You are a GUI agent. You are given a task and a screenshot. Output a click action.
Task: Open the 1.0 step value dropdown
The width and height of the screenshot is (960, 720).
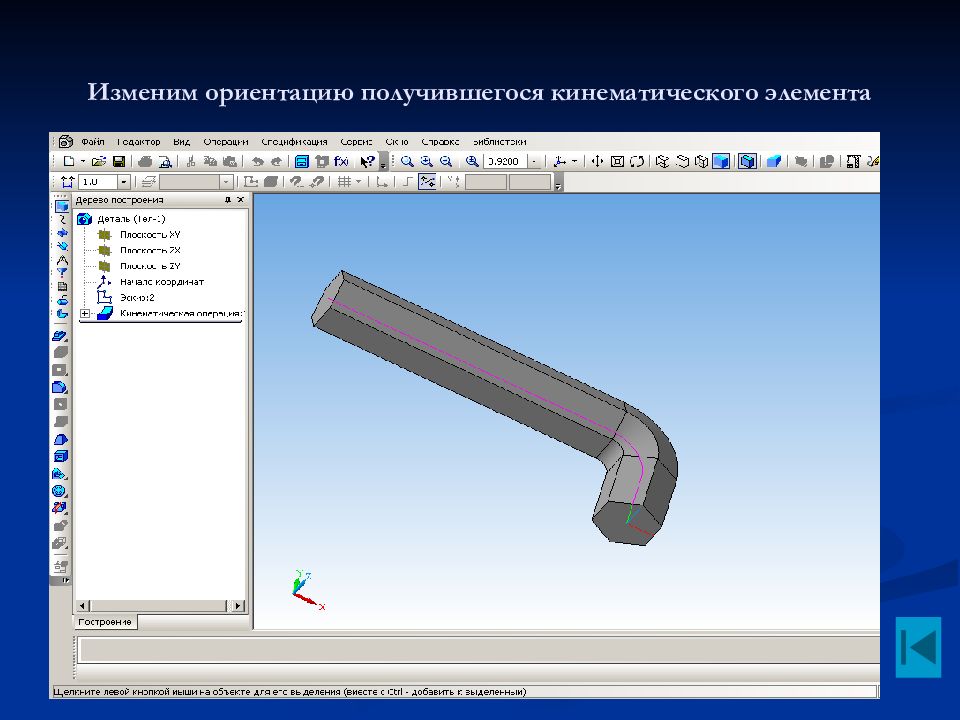click(124, 182)
